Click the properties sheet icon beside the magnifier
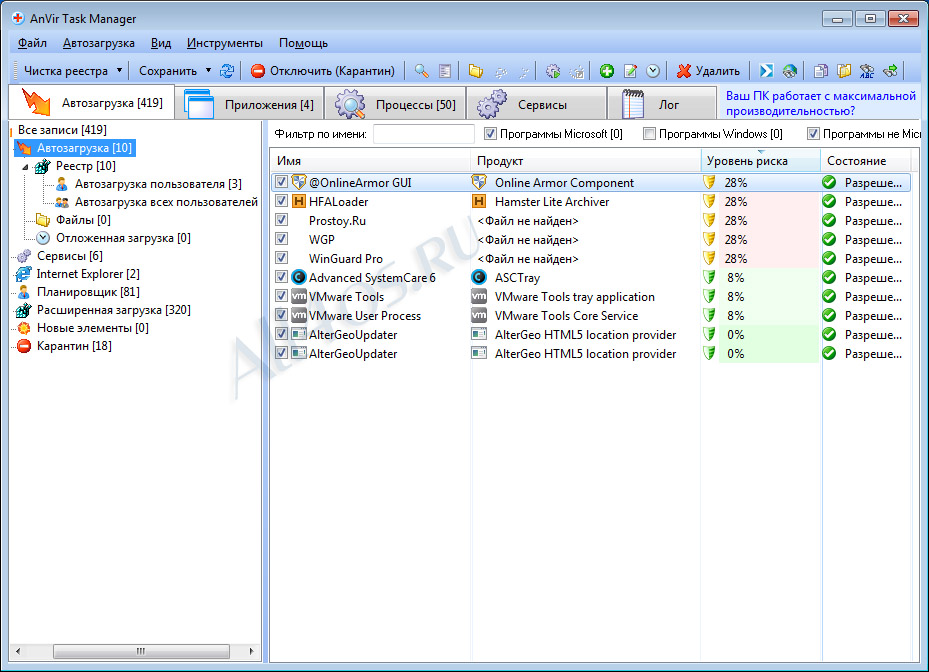 point(445,71)
